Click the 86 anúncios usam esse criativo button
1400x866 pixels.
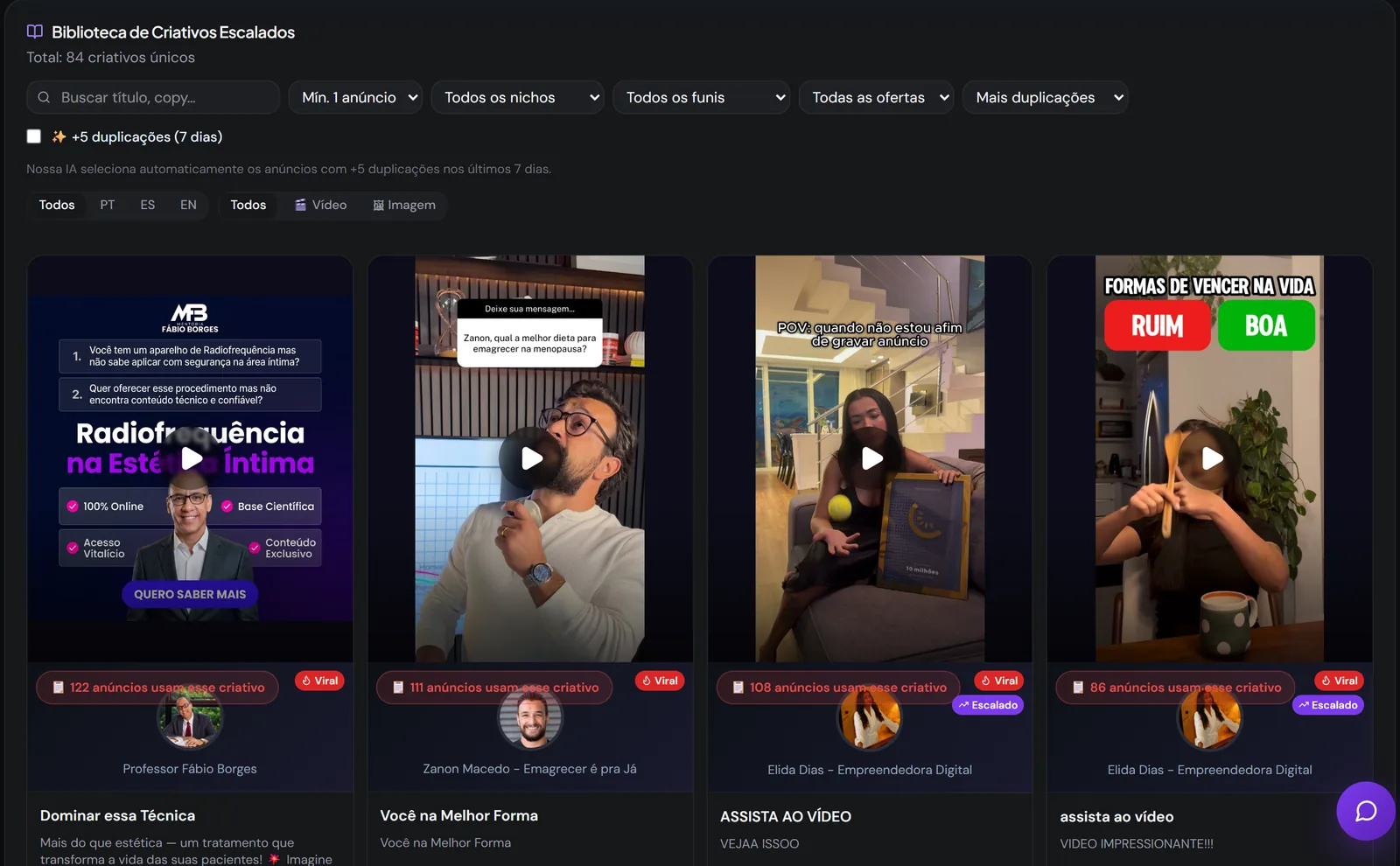pyautogui.click(x=1176, y=688)
